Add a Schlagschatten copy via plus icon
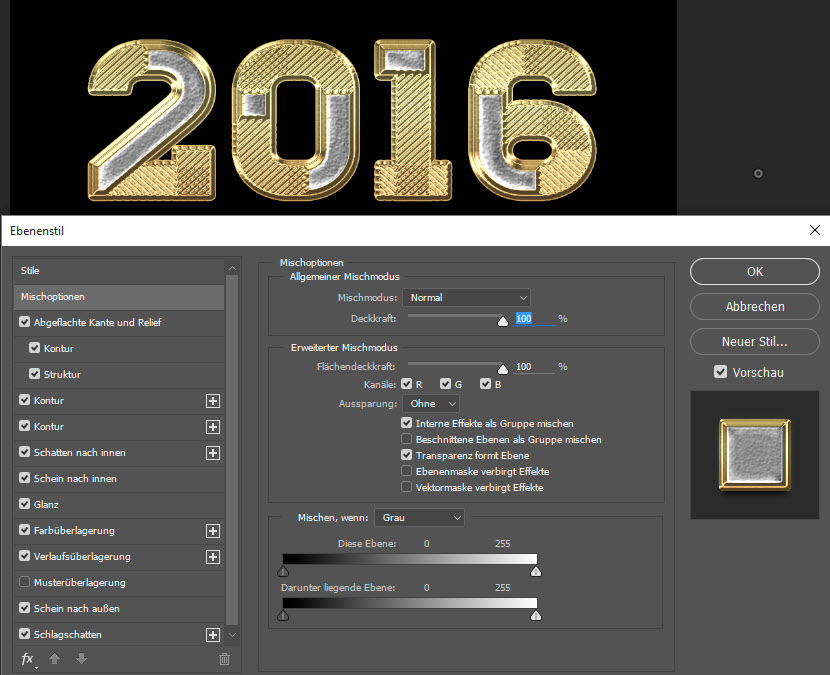 [x=212, y=635]
